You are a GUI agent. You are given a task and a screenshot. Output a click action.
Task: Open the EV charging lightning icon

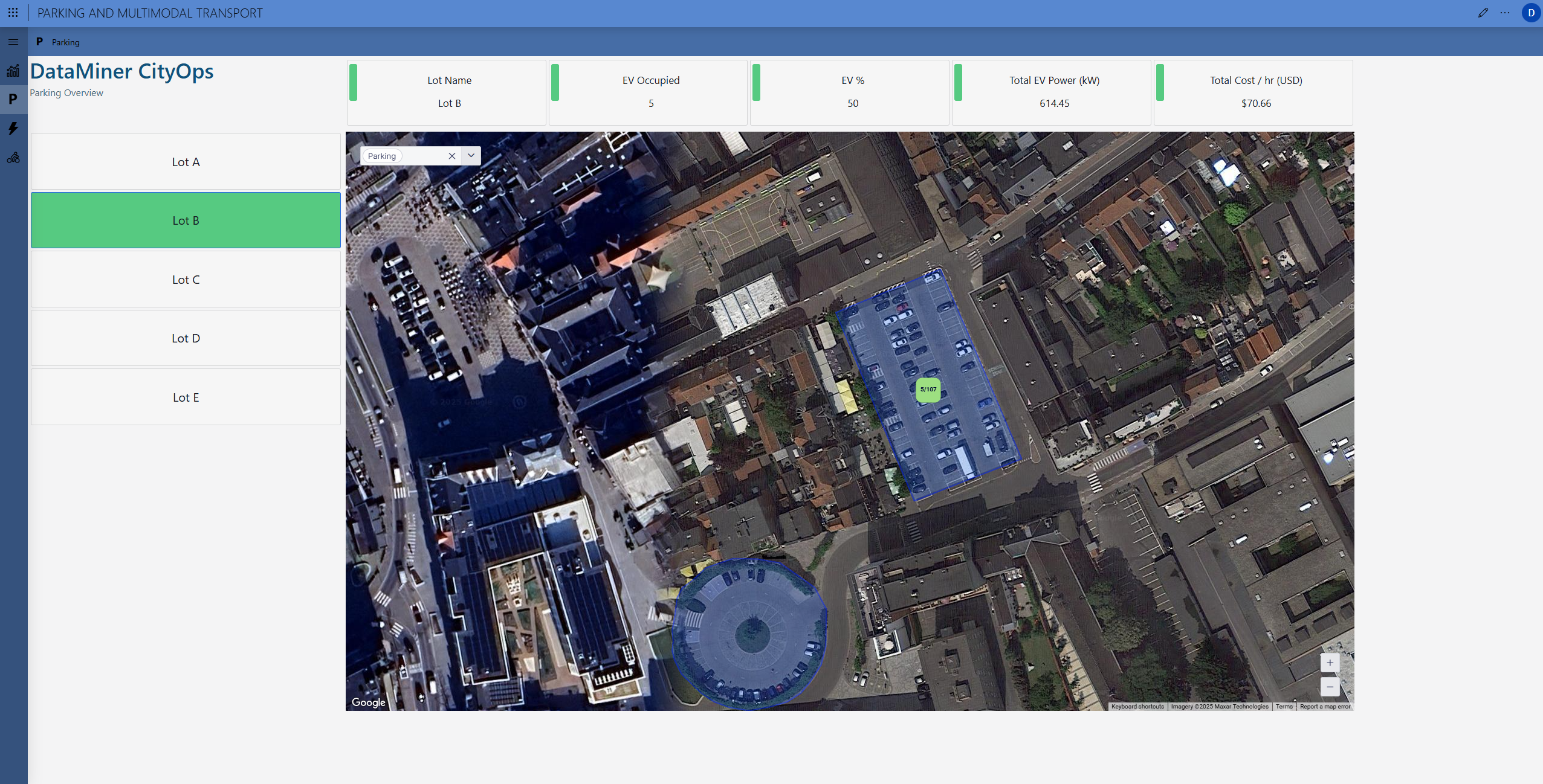click(x=13, y=128)
